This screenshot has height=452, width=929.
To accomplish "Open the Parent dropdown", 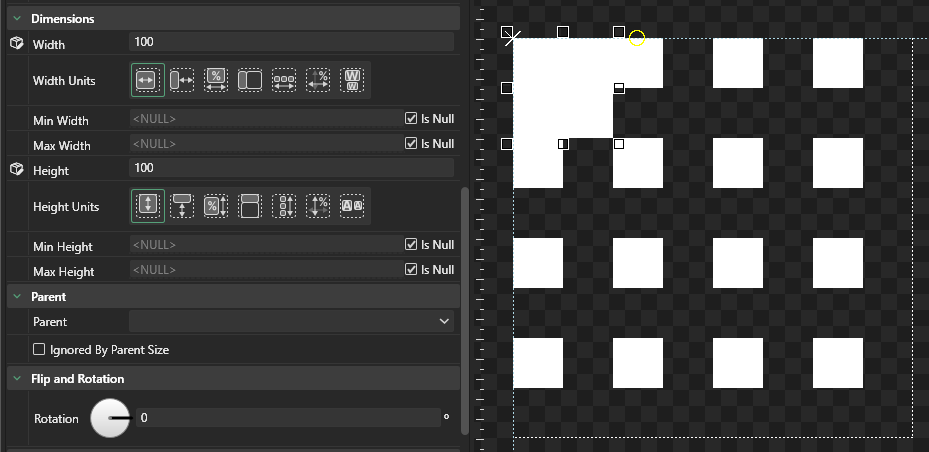I will [444, 322].
